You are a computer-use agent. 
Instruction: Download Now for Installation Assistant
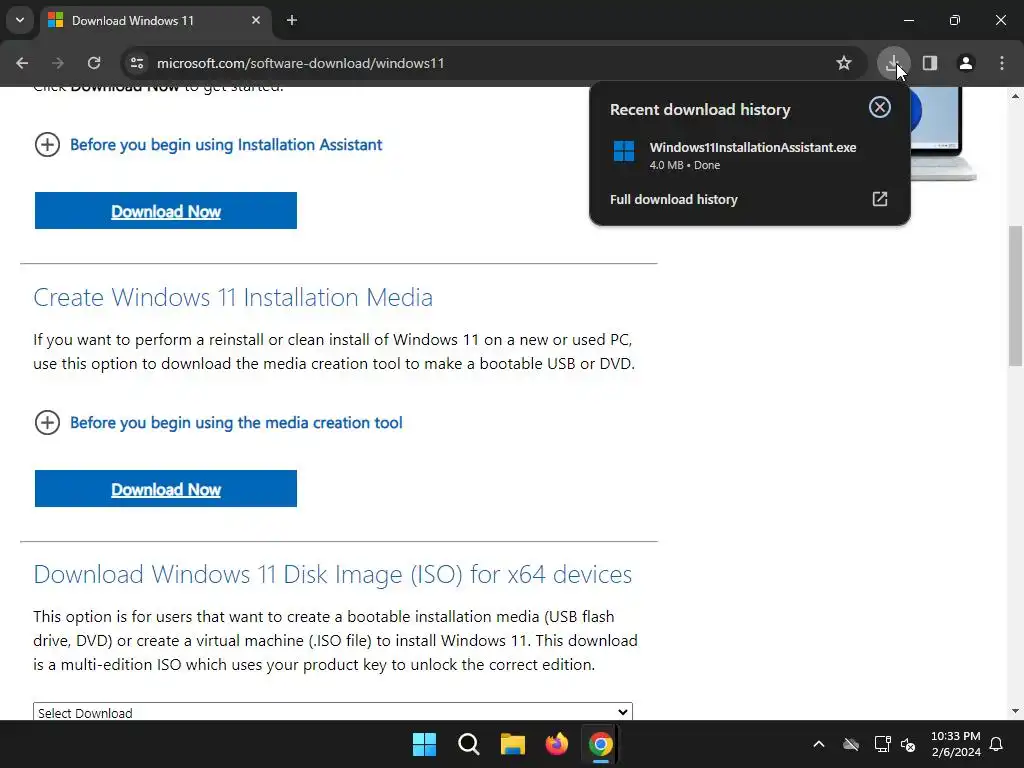(x=166, y=211)
